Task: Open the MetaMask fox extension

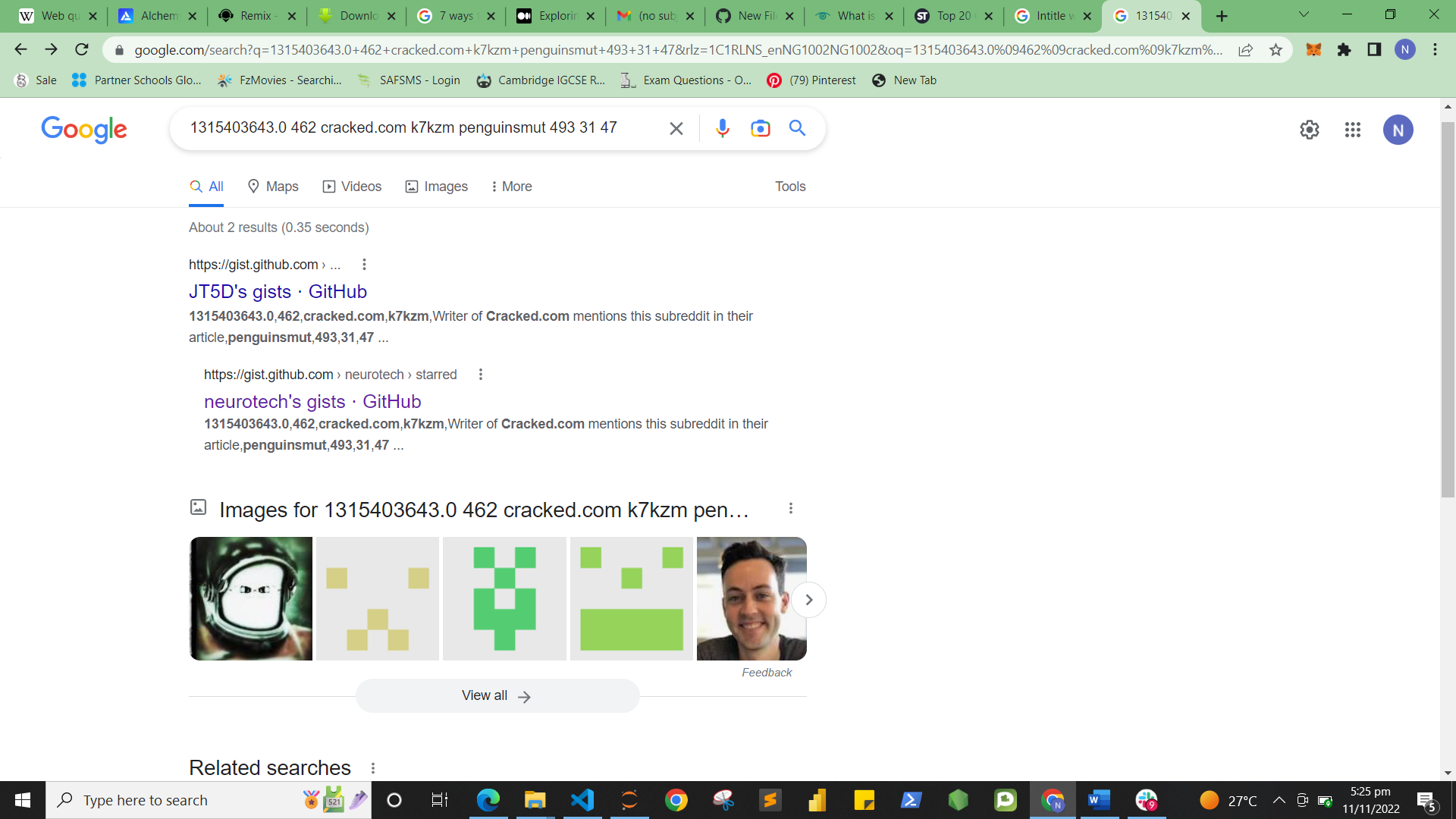Action: pos(1313,50)
